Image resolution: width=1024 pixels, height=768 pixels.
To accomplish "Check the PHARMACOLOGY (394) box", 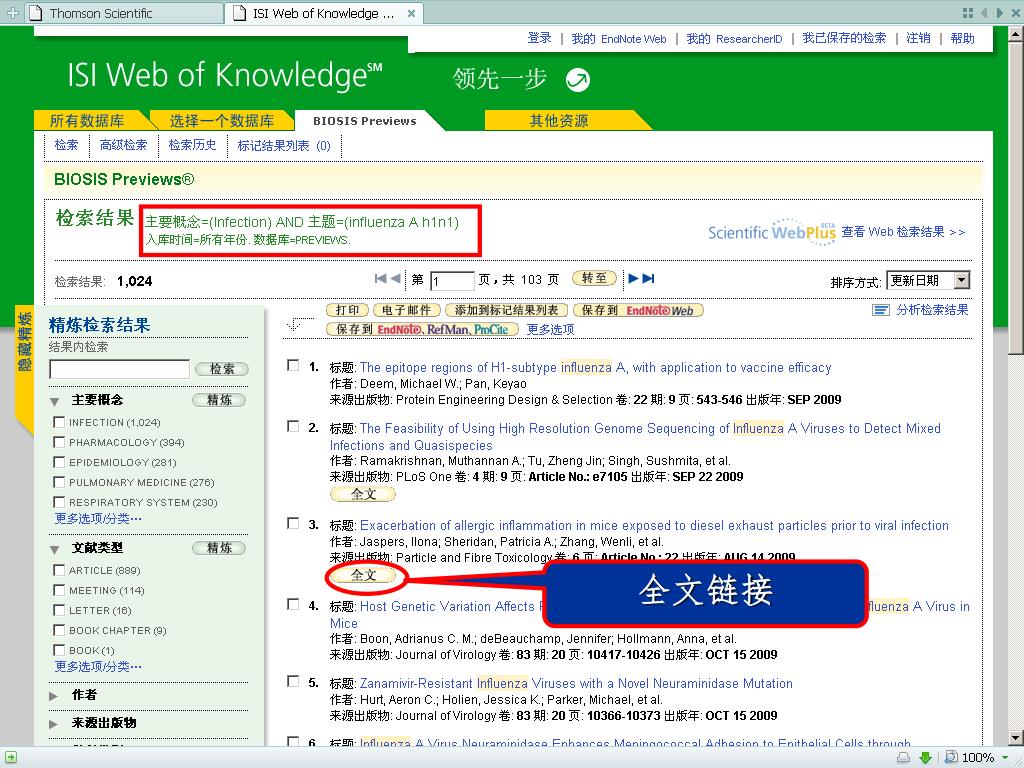I will point(59,442).
